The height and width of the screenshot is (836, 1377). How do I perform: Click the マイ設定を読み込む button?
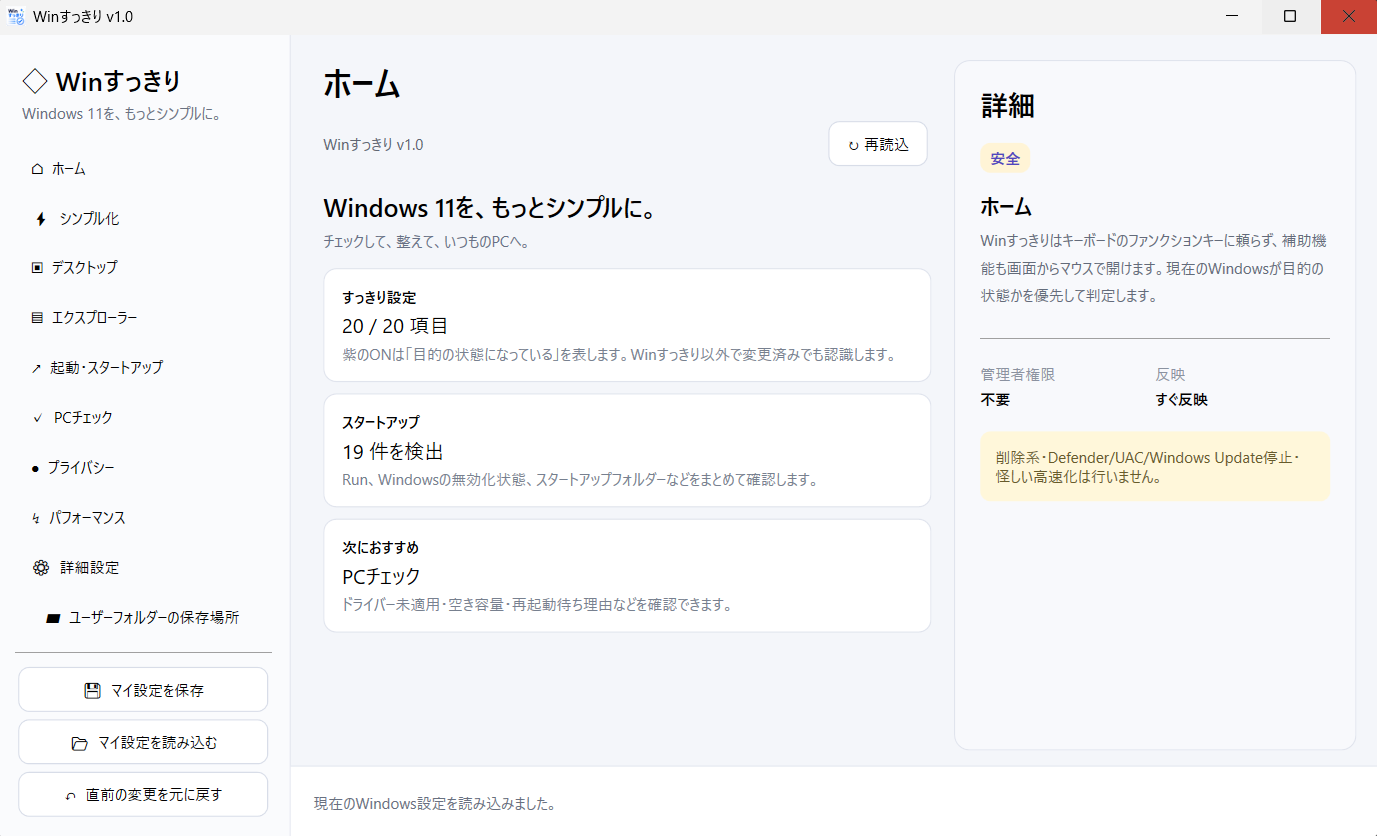click(x=143, y=743)
